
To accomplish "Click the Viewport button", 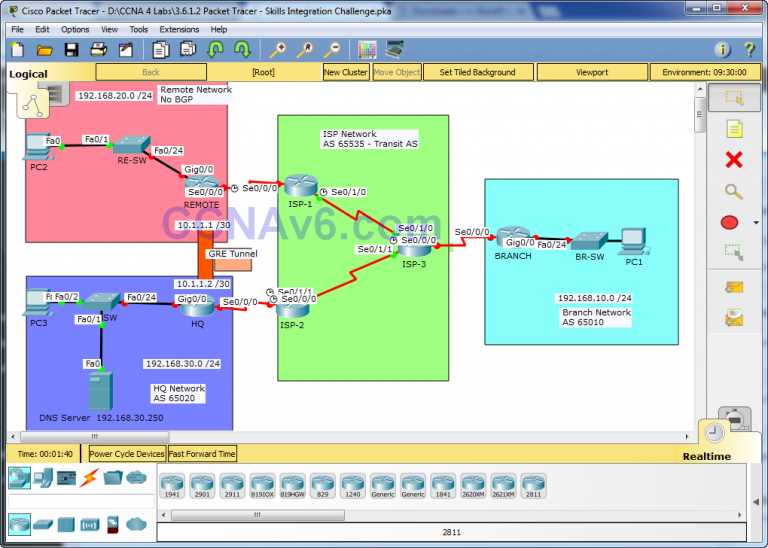I will click(x=592, y=72).
